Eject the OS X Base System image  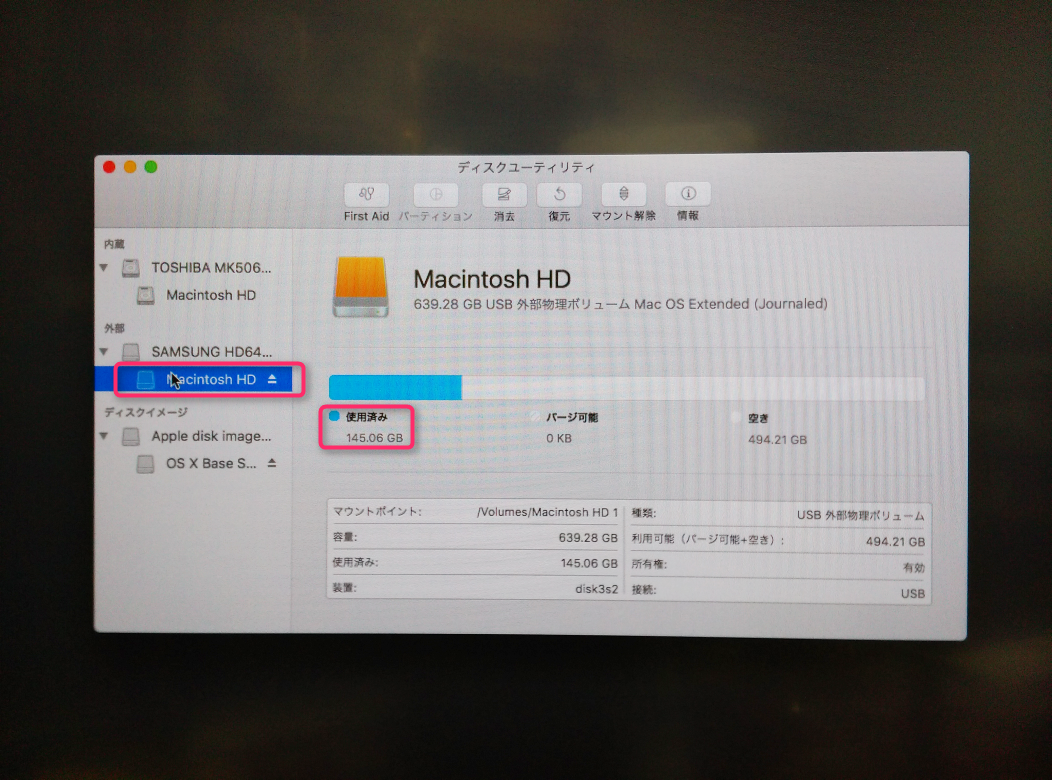pyautogui.click(x=272, y=464)
